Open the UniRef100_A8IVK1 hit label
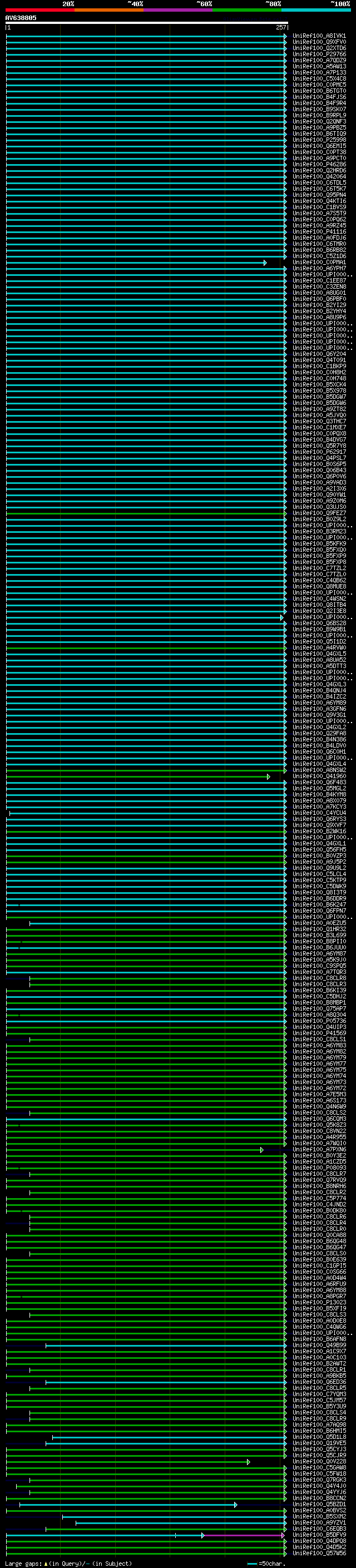This screenshot has width=356, height=1568. click(319, 36)
